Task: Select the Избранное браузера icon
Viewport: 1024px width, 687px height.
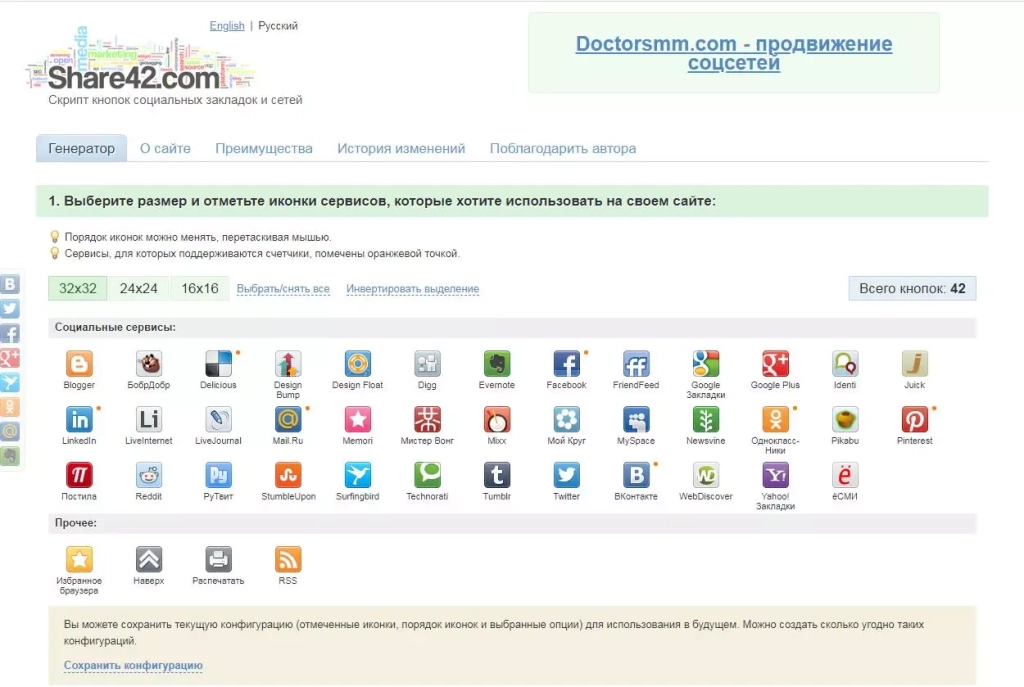Action: [x=79, y=559]
